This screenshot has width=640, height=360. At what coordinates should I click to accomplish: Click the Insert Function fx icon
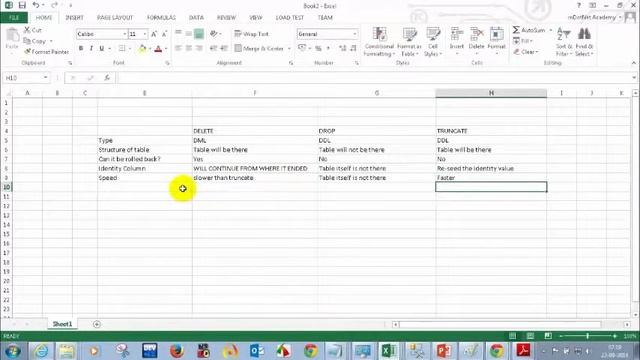click(x=107, y=78)
